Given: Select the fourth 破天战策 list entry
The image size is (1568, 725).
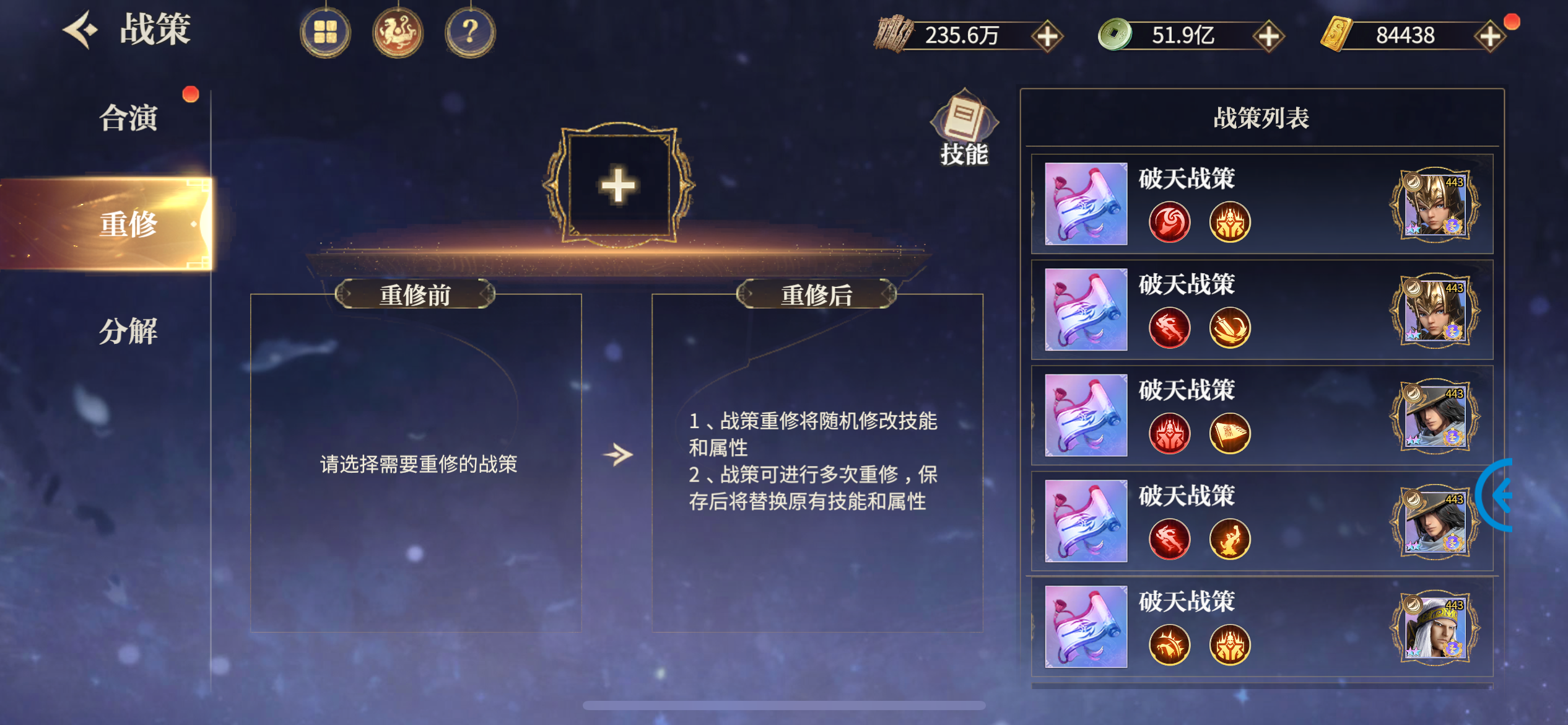Looking at the screenshot, I should 1261,521.
